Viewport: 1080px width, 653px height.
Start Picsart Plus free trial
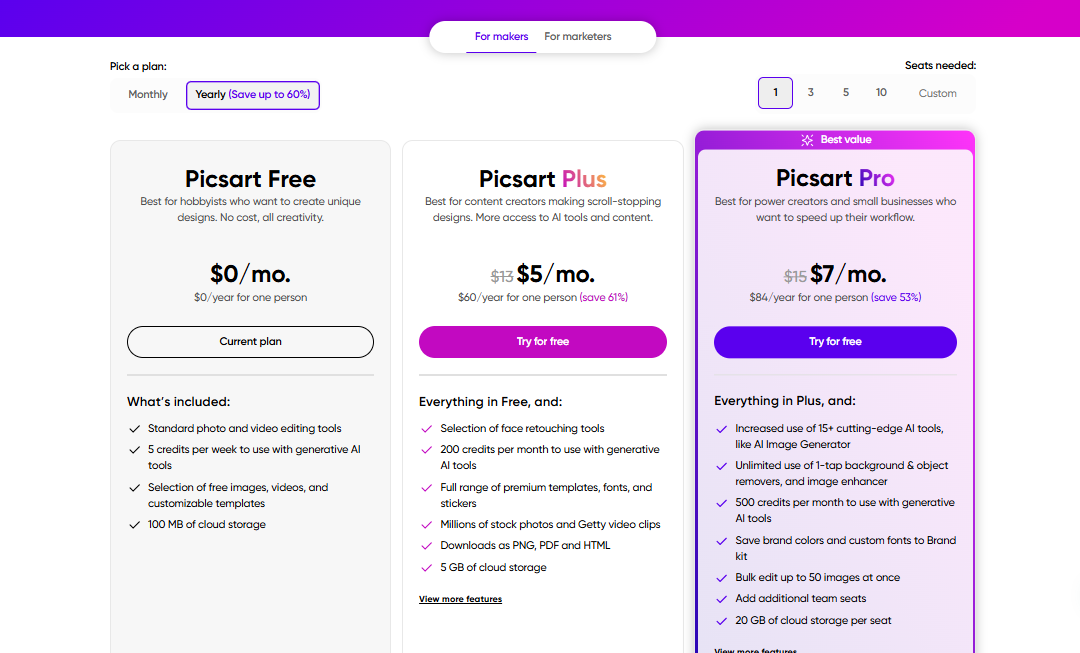[543, 342]
